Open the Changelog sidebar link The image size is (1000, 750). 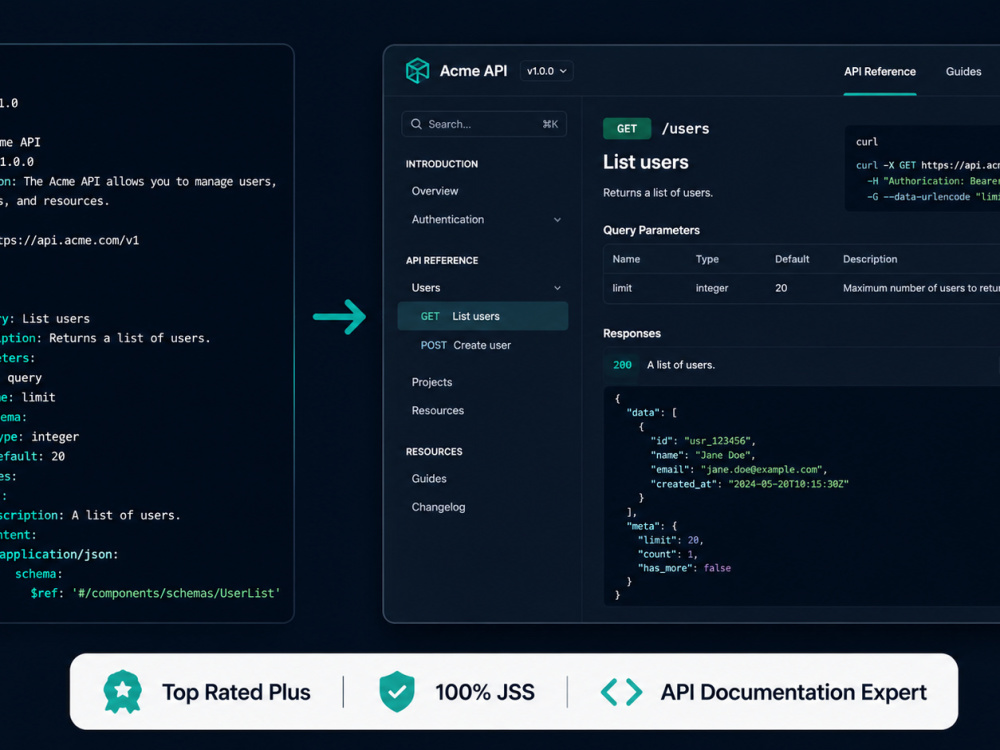click(x=438, y=507)
